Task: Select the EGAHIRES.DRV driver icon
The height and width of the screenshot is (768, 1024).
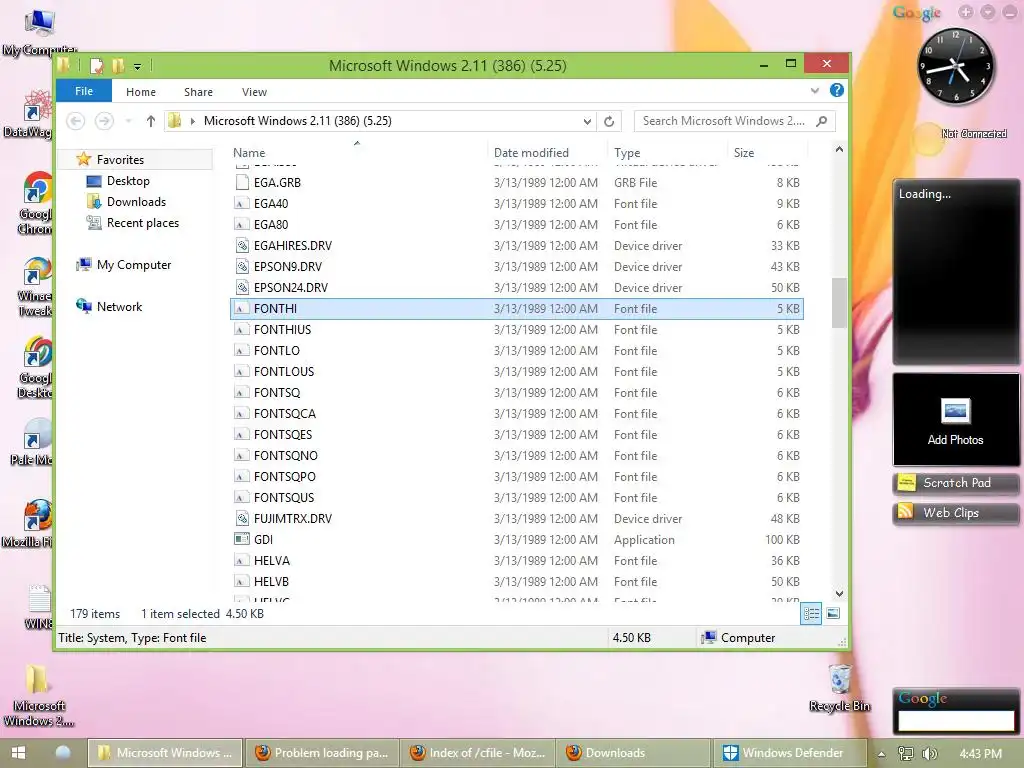Action: 242,246
